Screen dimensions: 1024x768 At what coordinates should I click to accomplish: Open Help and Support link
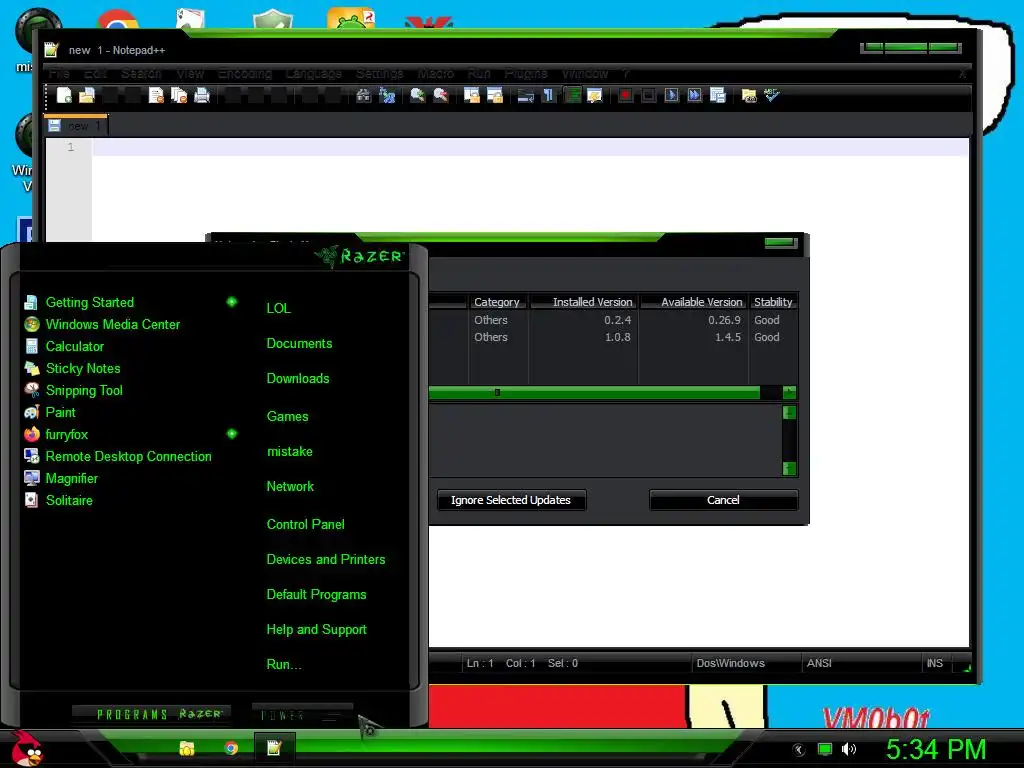click(x=316, y=630)
